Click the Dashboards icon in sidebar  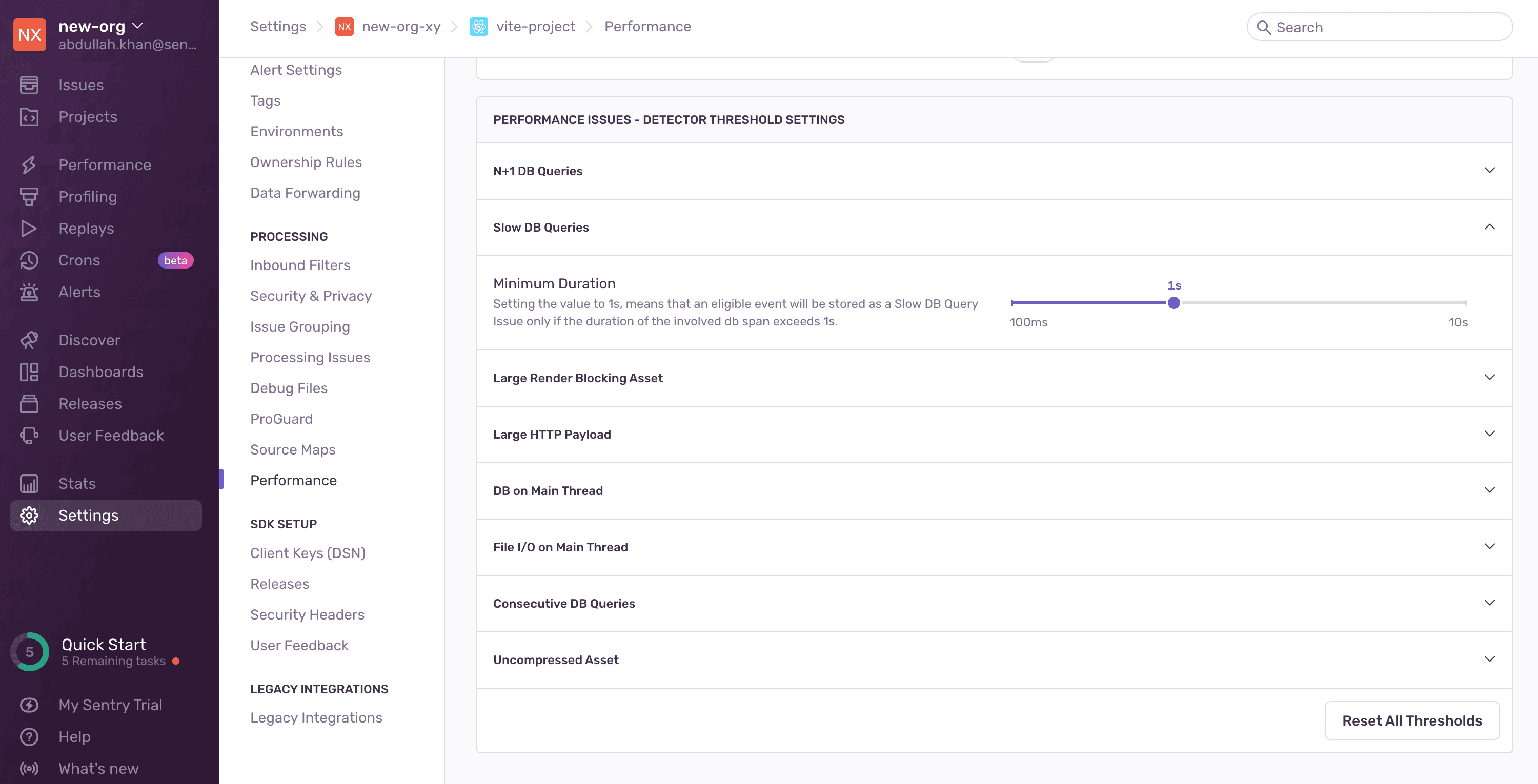pyautogui.click(x=29, y=372)
